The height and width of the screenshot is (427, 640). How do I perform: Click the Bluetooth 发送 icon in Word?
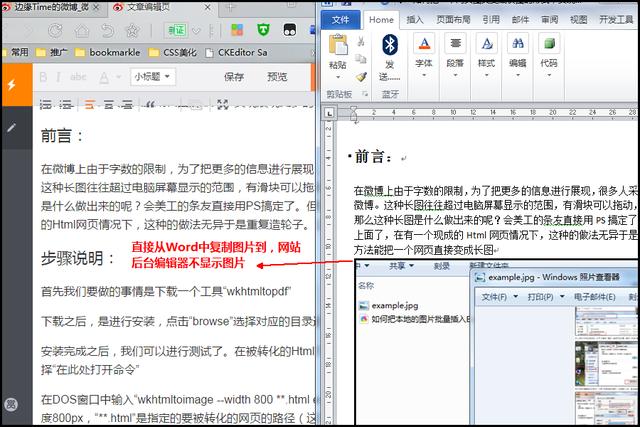tap(389, 44)
